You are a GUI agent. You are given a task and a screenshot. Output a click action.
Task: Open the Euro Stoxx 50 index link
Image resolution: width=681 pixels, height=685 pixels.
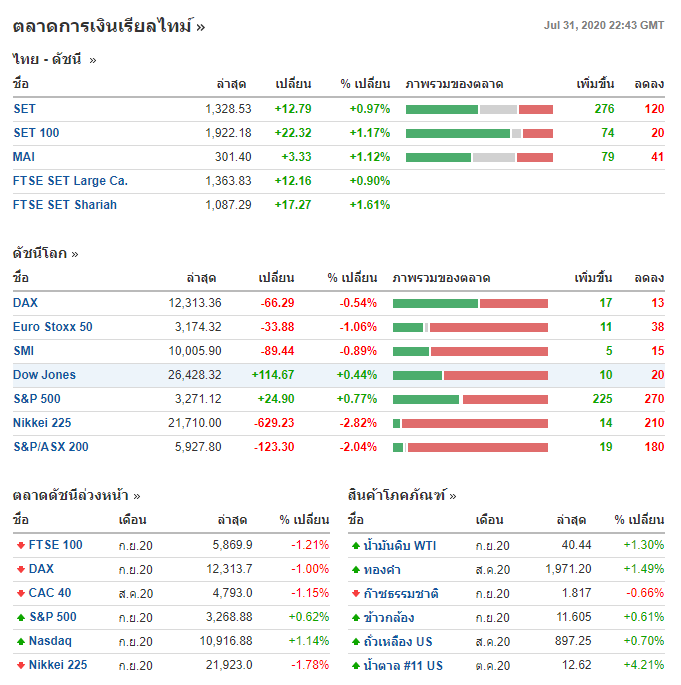53,327
